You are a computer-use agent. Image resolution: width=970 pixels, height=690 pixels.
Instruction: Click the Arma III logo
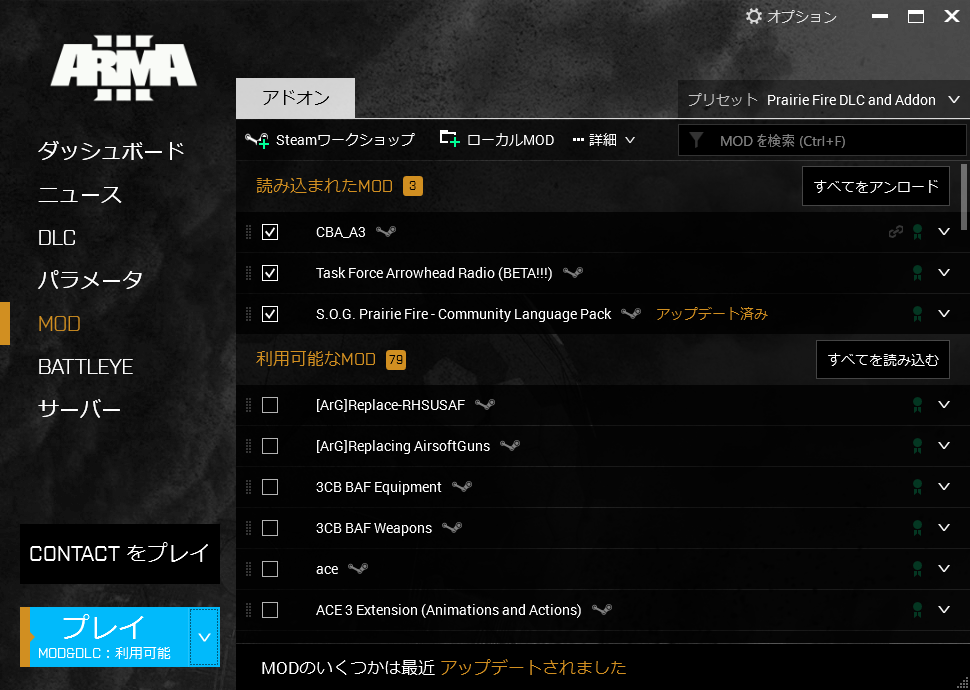pos(124,68)
